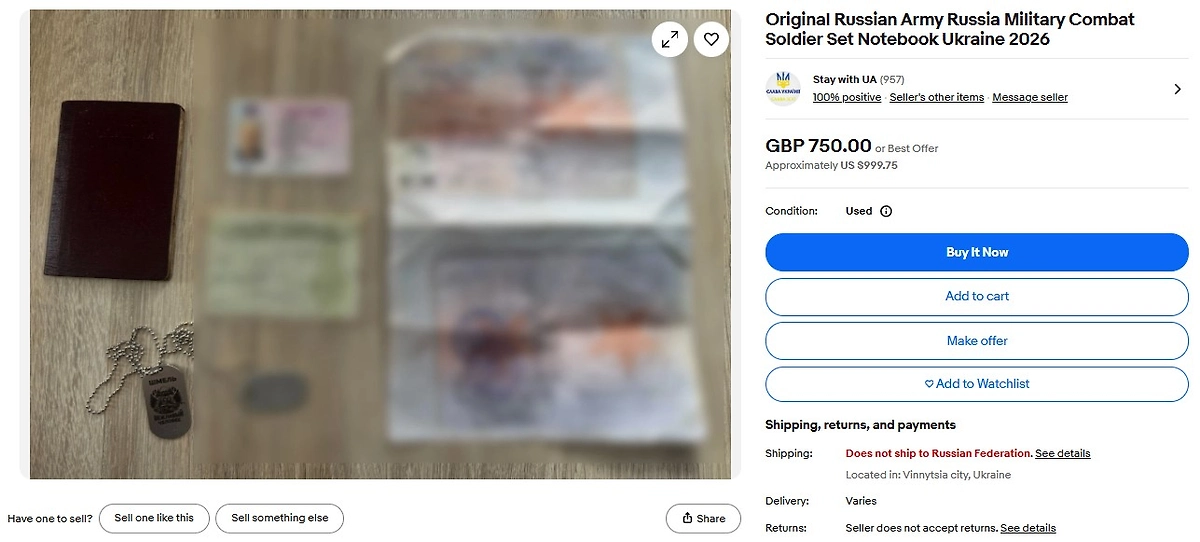Click Add to Watchlist button
The image size is (1200, 542).
976,384
